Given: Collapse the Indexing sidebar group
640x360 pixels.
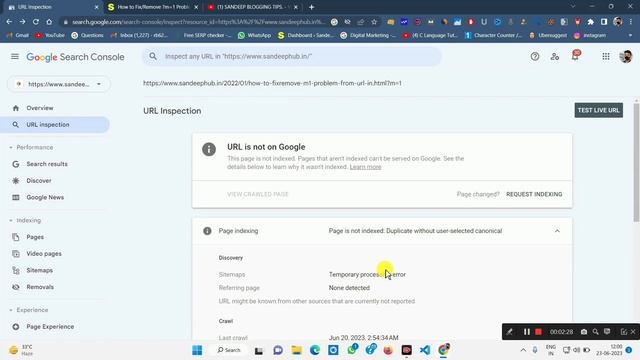Looking at the screenshot, I should (11, 220).
